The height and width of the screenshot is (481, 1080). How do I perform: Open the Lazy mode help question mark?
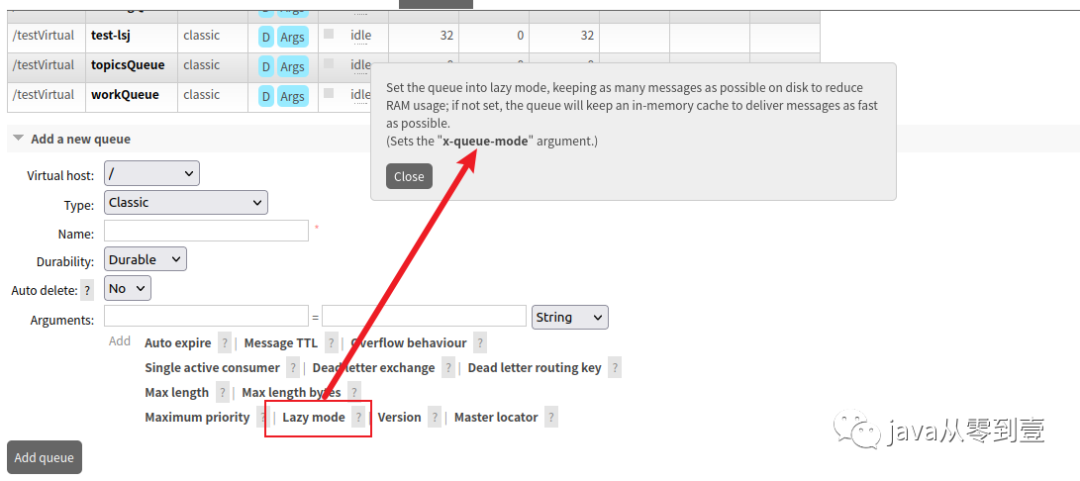(x=358, y=418)
